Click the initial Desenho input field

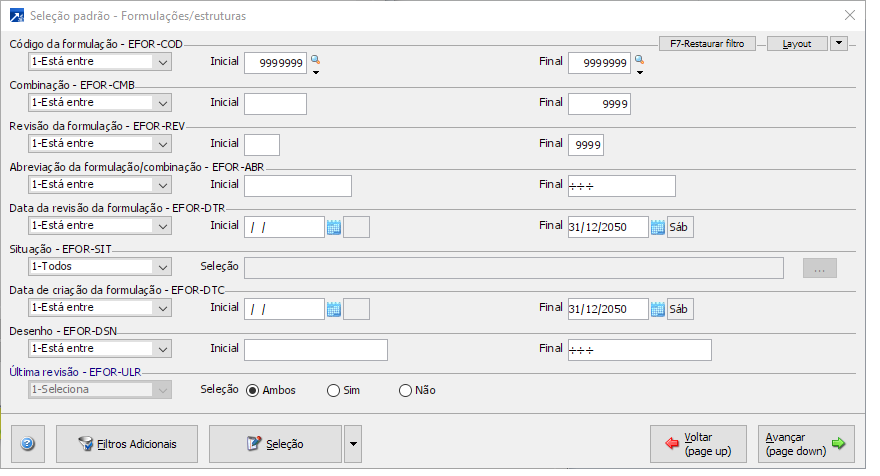tap(315, 349)
